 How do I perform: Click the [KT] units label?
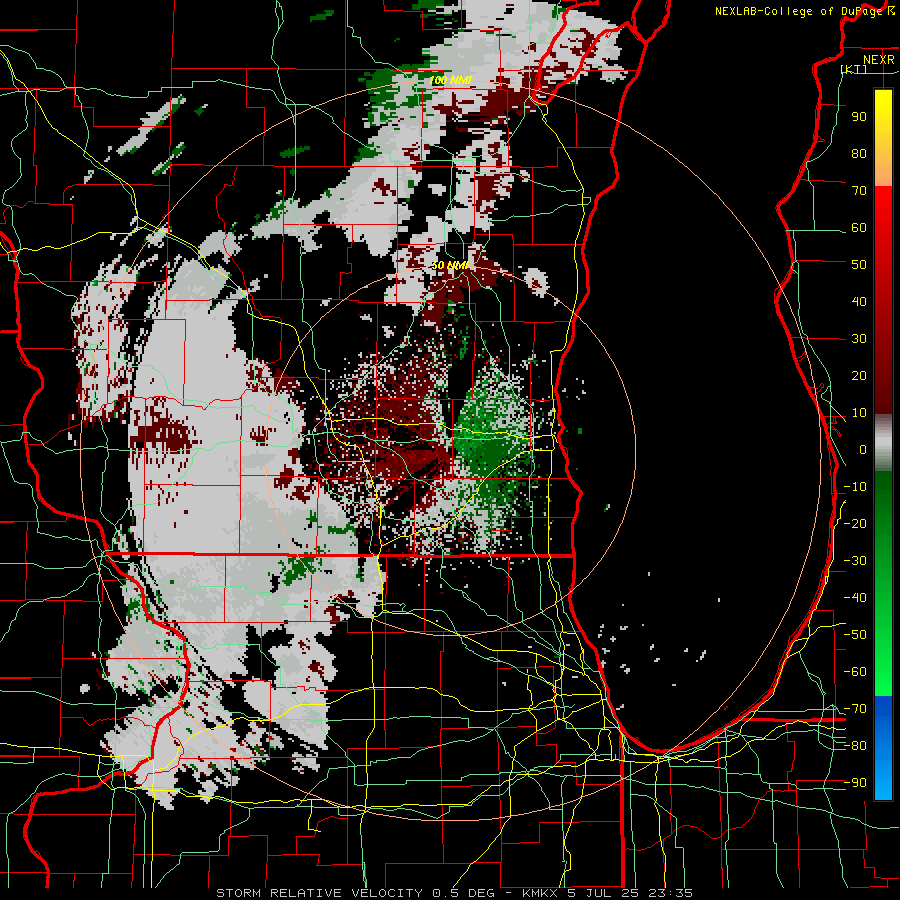click(854, 69)
